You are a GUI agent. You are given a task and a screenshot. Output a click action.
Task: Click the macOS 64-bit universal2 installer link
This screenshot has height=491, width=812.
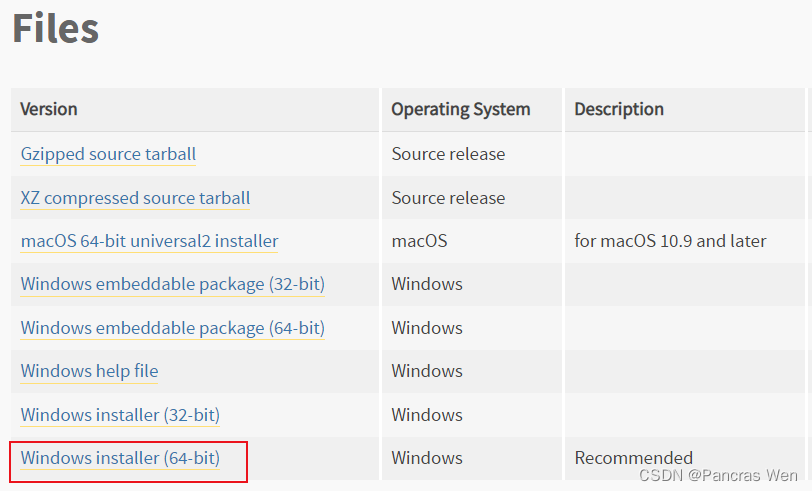tap(149, 241)
